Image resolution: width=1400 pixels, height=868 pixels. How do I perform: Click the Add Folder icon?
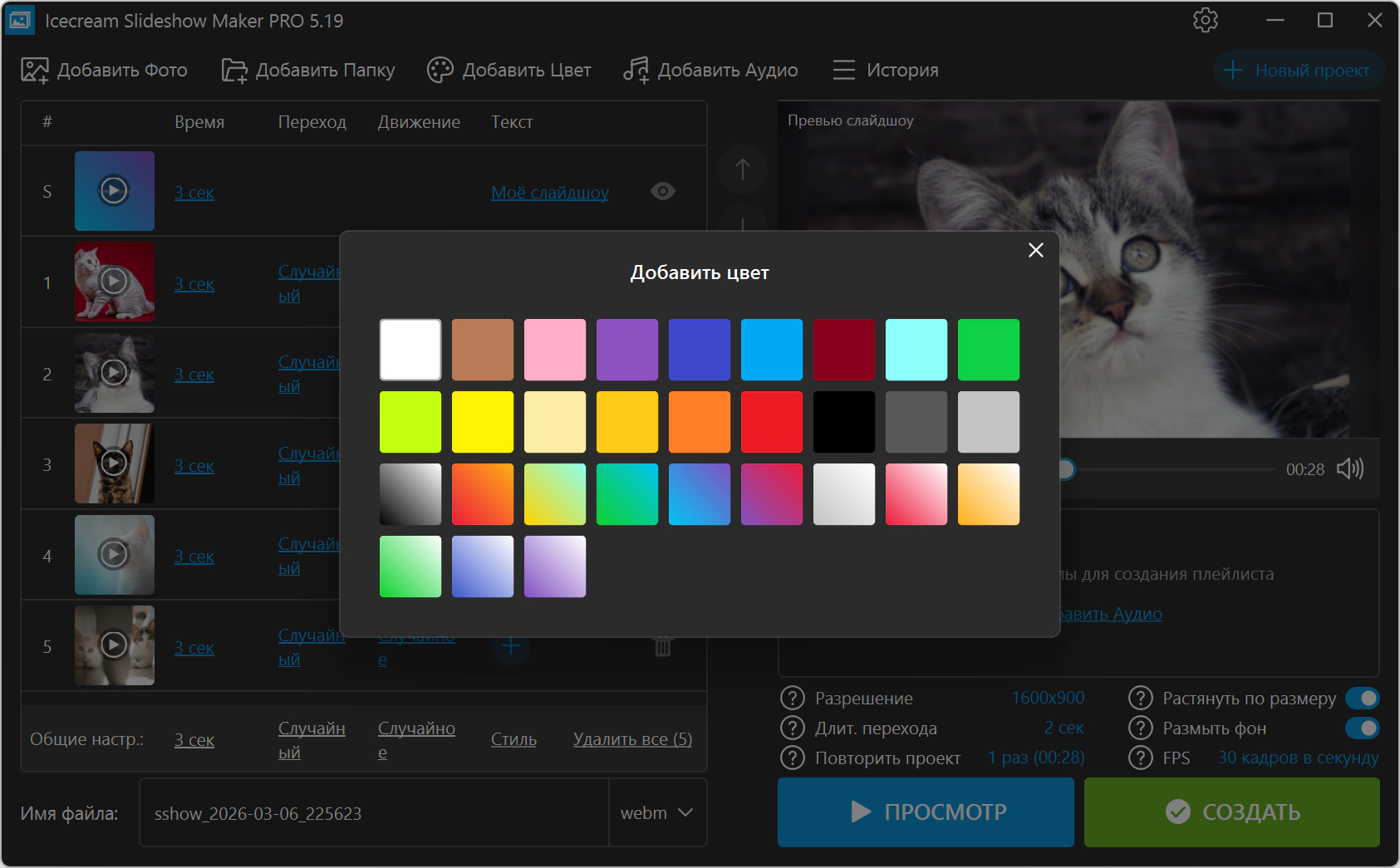tap(234, 71)
